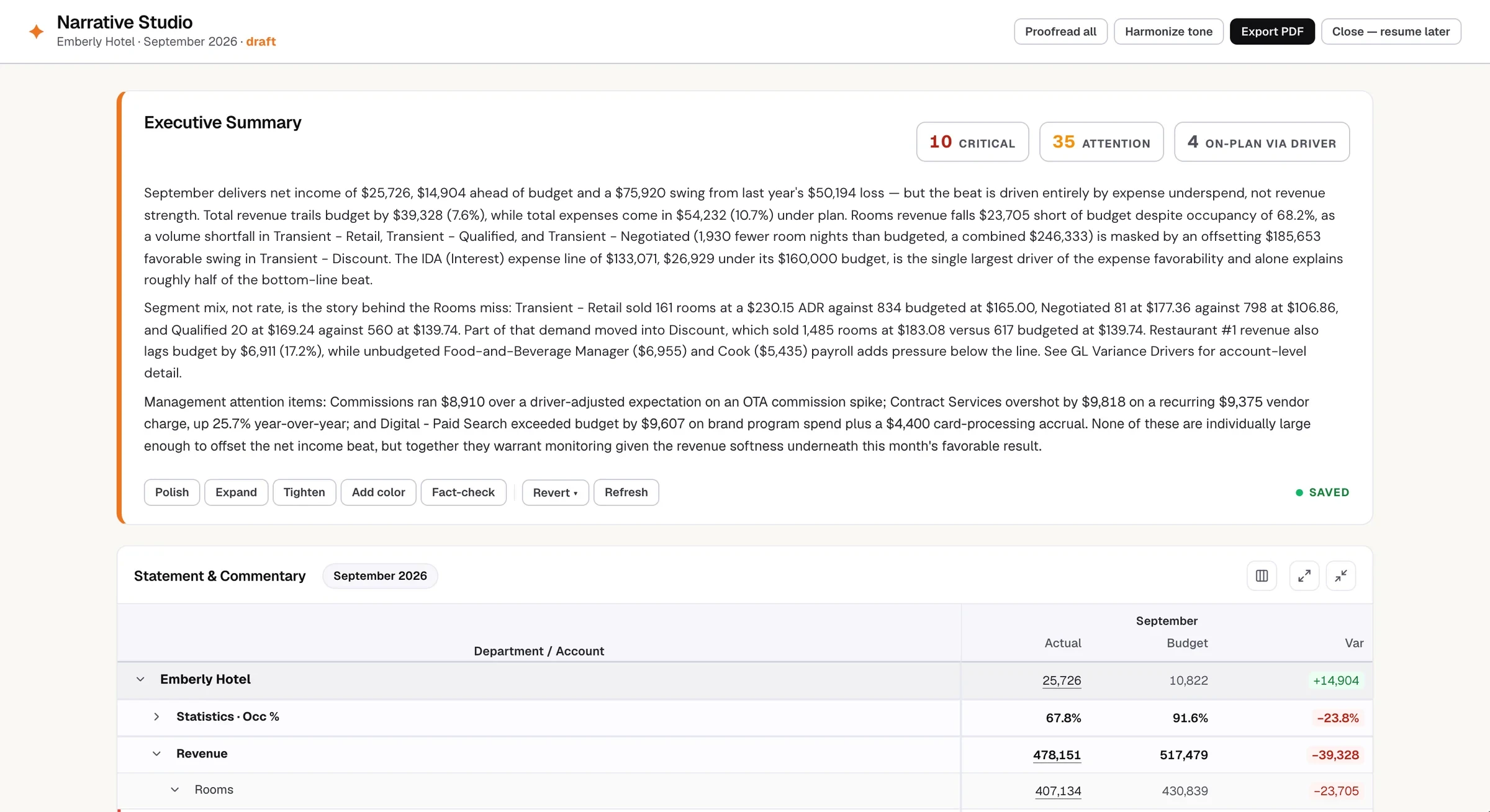Click the Executive Summary heading
The height and width of the screenshot is (812, 1490).
coord(222,122)
